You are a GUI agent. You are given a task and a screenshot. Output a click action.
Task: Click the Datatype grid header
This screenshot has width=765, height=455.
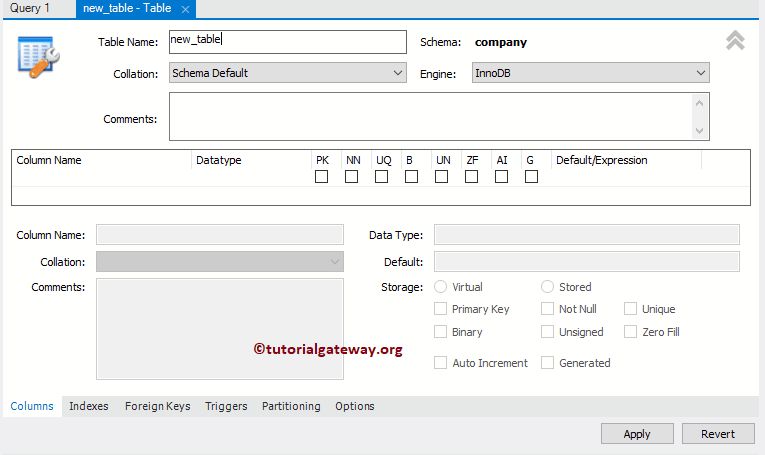[x=251, y=160]
